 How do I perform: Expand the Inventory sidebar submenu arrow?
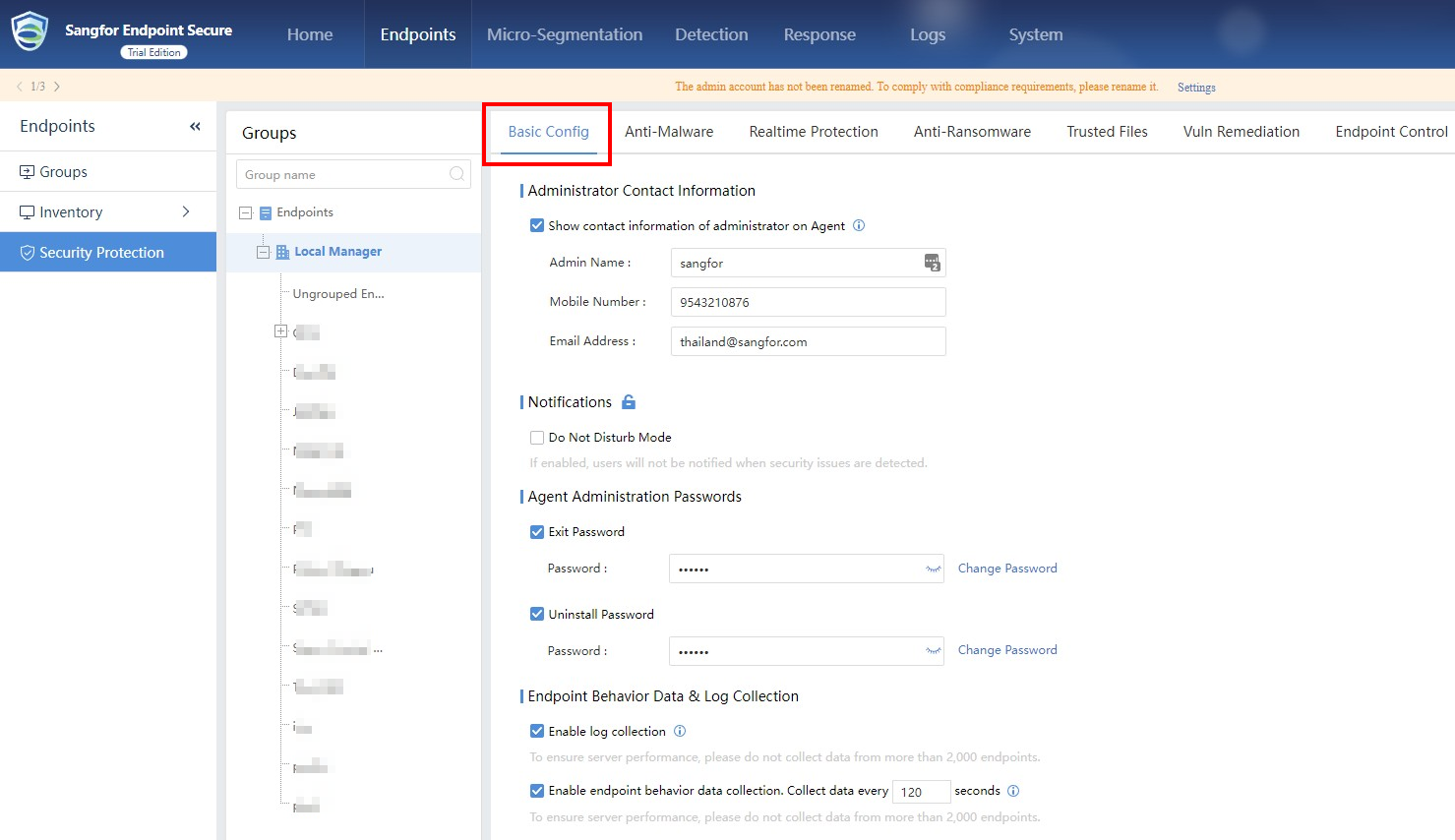186,211
